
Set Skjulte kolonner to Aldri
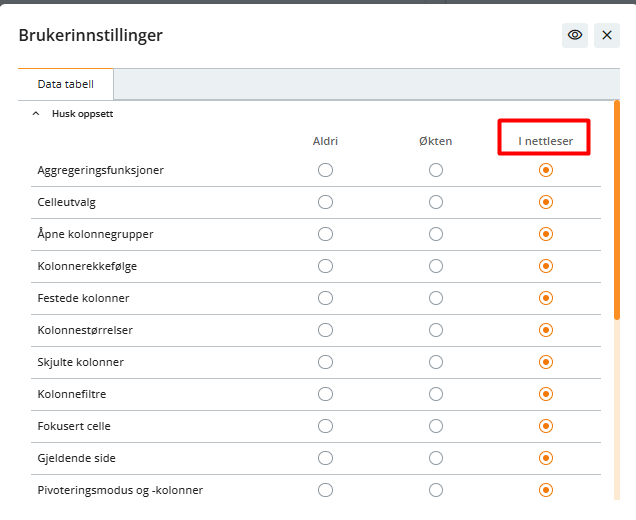[x=325, y=362]
